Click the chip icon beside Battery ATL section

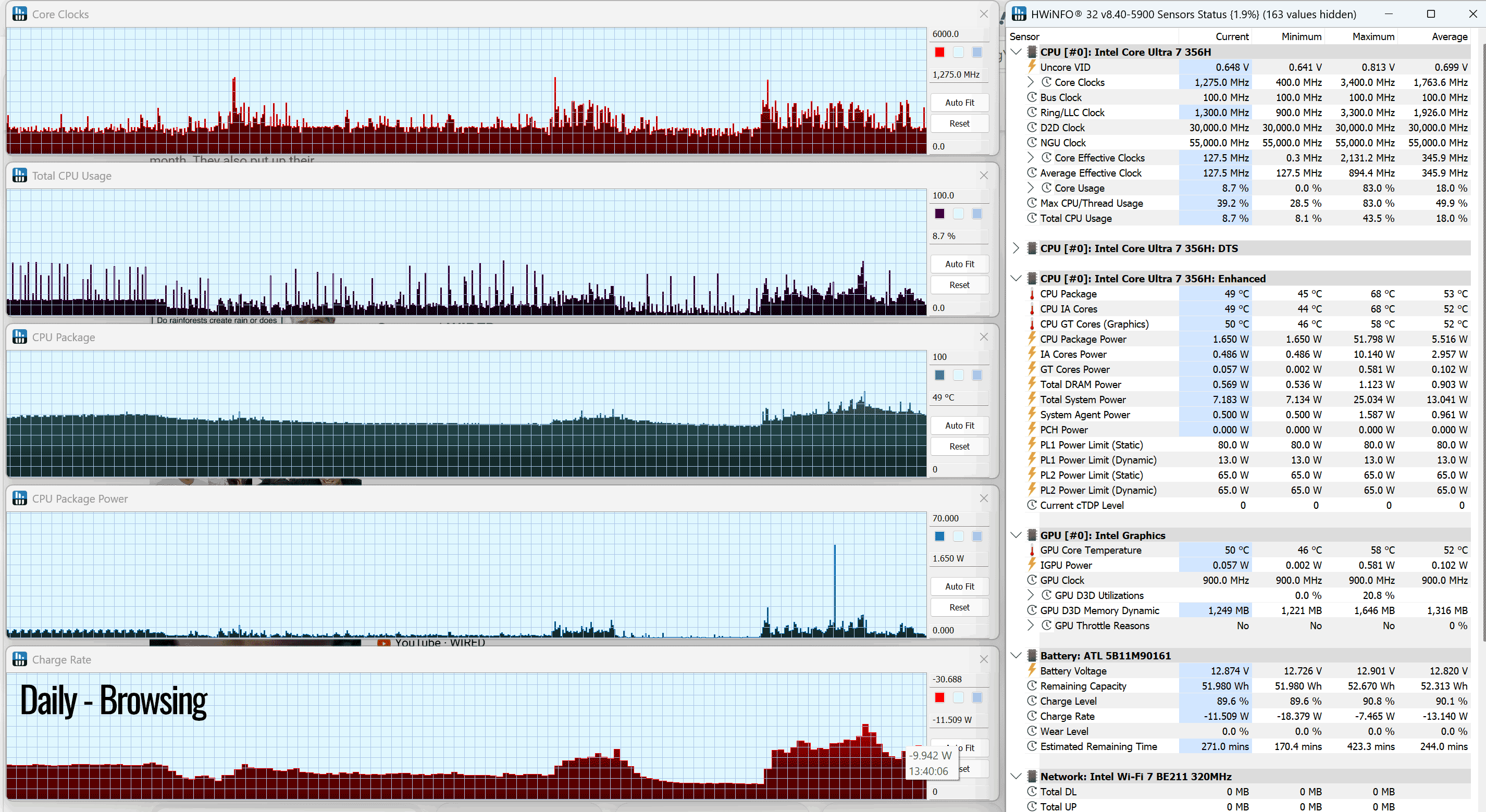[x=1032, y=656]
